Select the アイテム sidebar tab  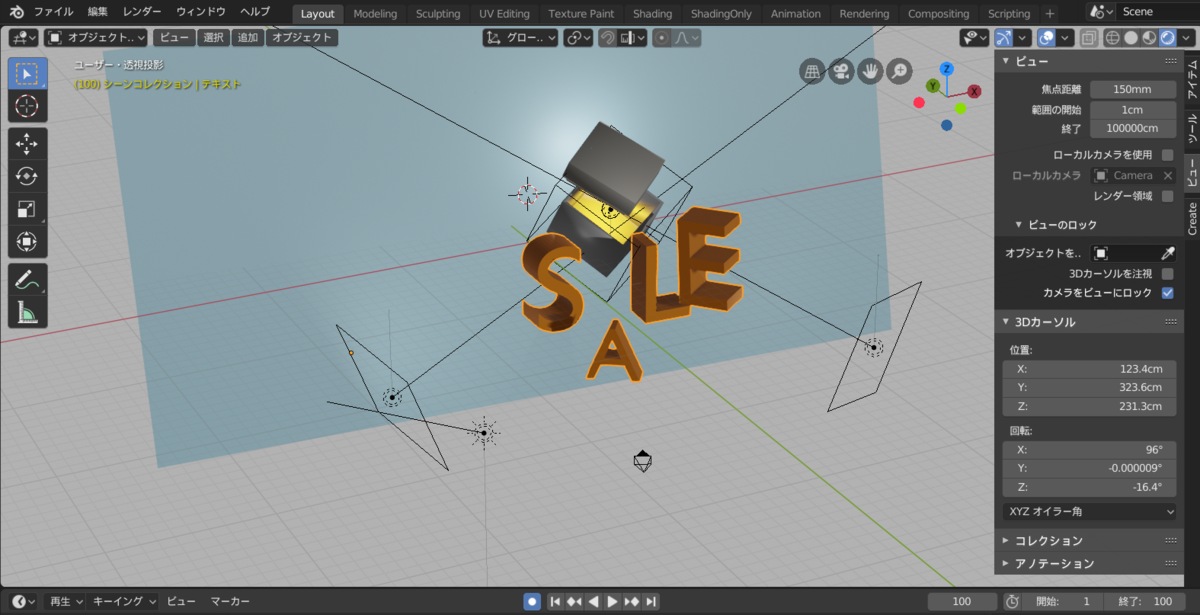coord(1192,78)
